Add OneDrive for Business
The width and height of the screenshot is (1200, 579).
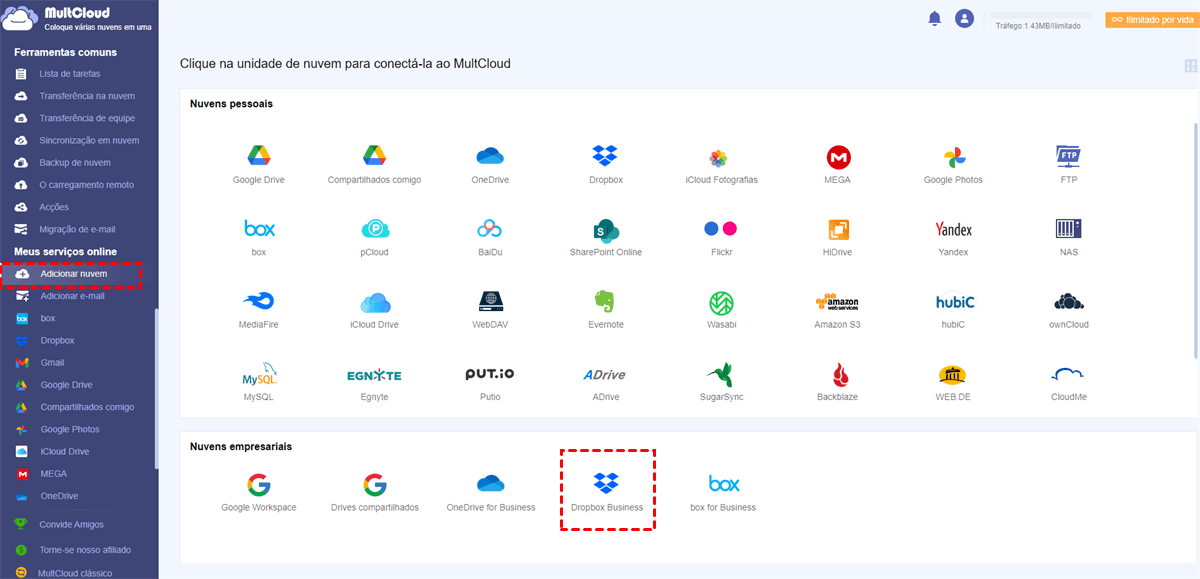point(490,484)
